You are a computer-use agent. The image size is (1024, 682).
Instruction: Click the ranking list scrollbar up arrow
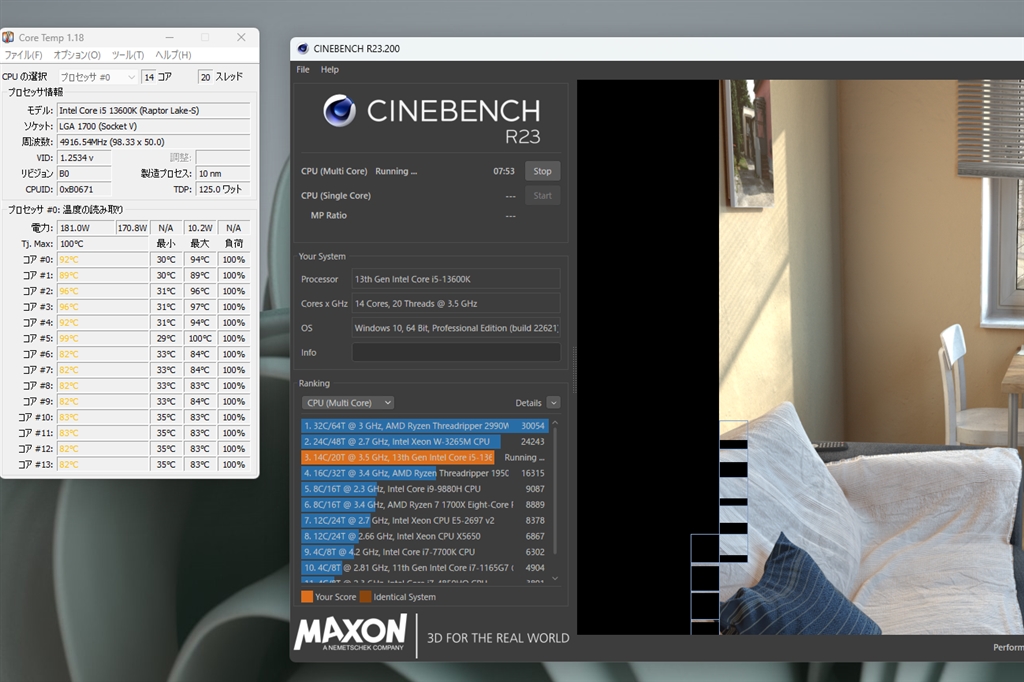(555, 423)
